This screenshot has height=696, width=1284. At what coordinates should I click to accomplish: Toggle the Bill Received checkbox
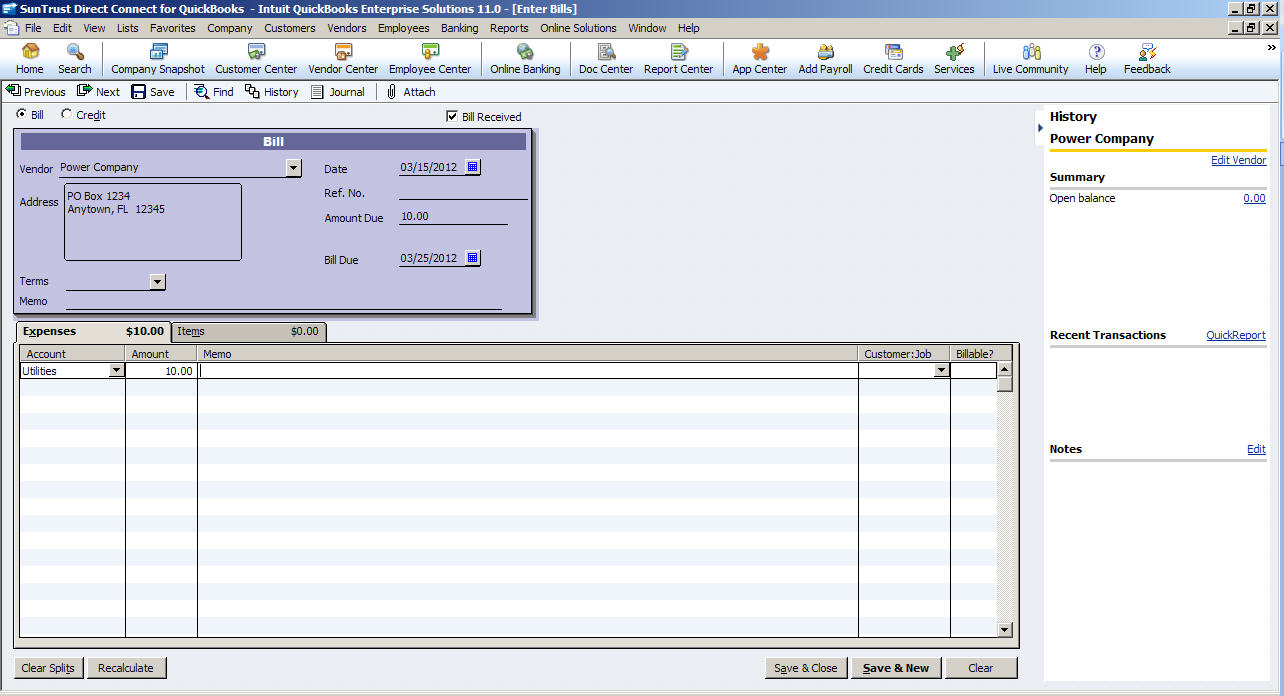pos(452,117)
